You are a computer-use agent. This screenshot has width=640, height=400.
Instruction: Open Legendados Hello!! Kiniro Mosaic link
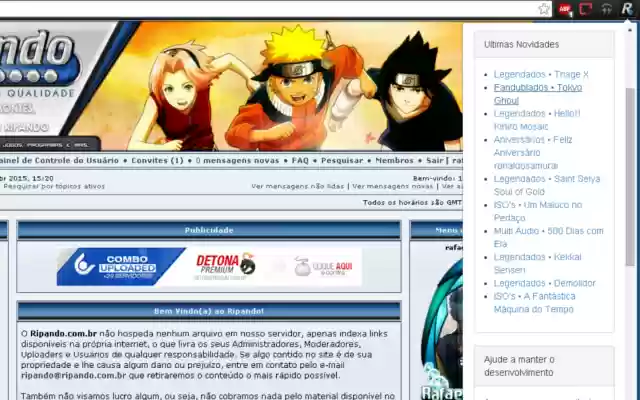(x=537, y=120)
